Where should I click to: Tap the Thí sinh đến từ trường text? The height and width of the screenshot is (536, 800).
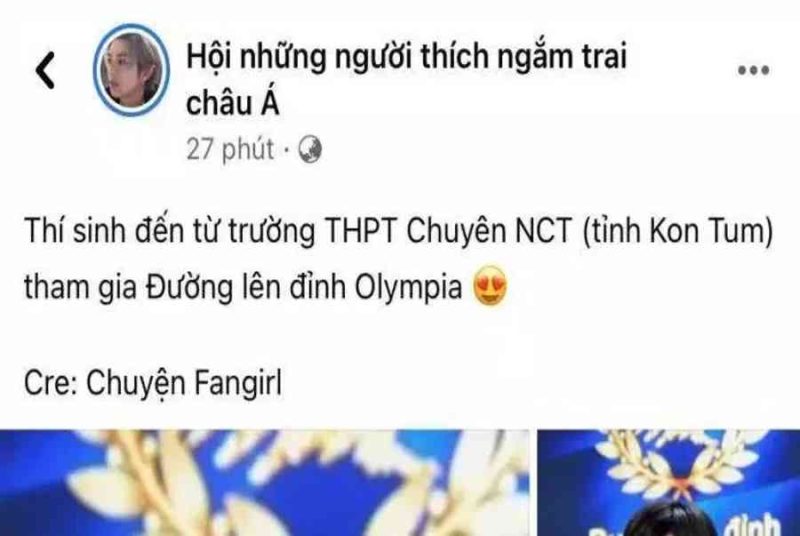169,231
